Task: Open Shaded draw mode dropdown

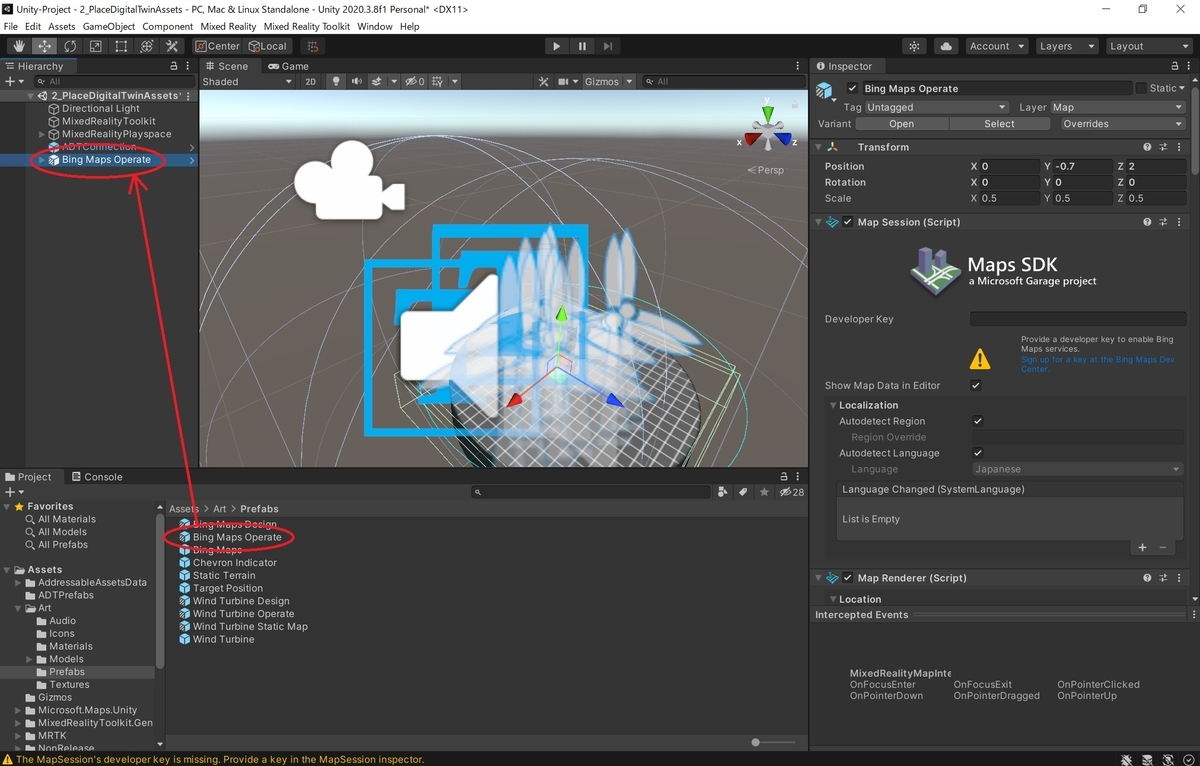Action: pyautogui.click(x=247, y=81)
